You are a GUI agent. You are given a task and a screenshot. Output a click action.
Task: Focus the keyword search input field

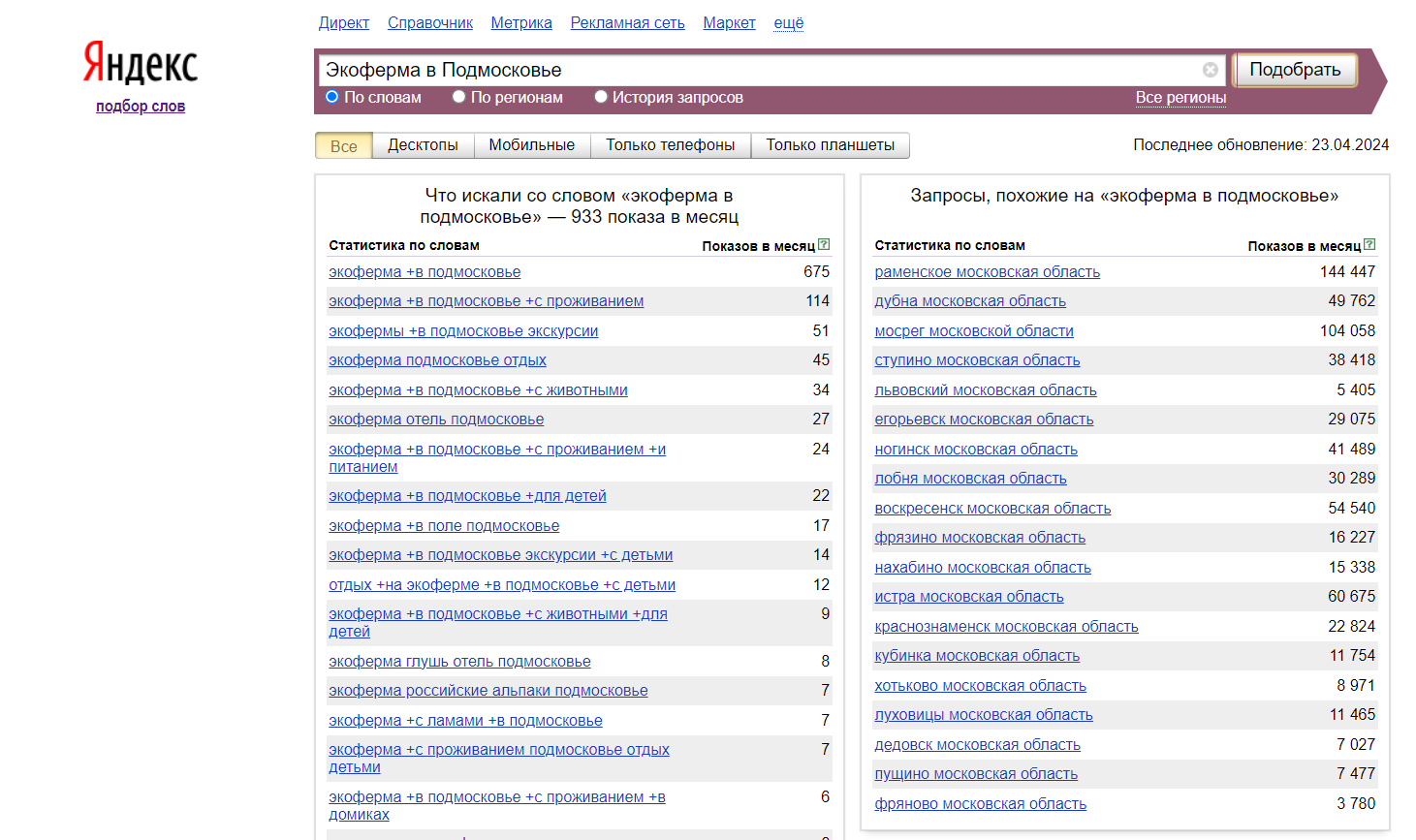(761, 70)
